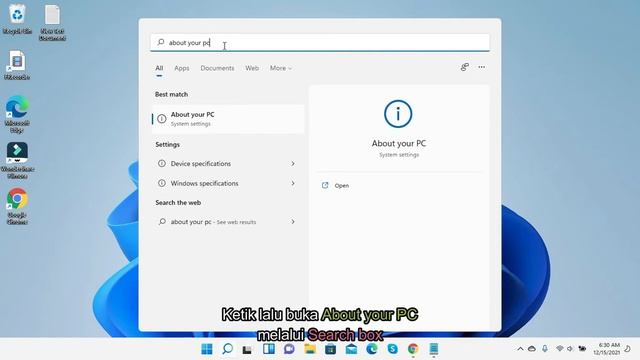Image resolution: width=640 pixels, height=360 pixels.
Task: Click the OneDrive cloud tray icon
Action: tap(532, 349)
